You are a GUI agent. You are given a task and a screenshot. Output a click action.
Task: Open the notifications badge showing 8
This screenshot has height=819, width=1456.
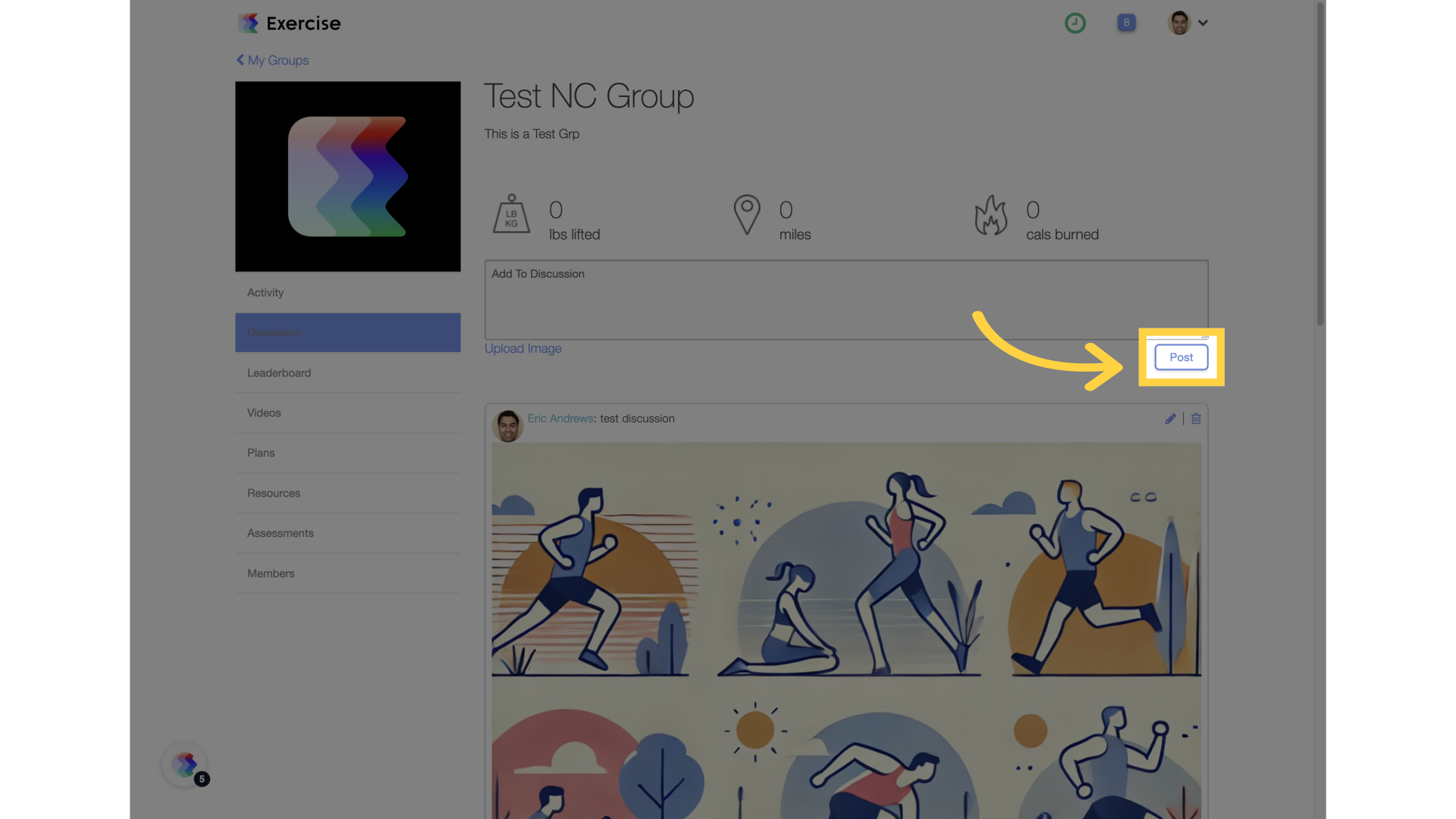(x=1126, y=23)
